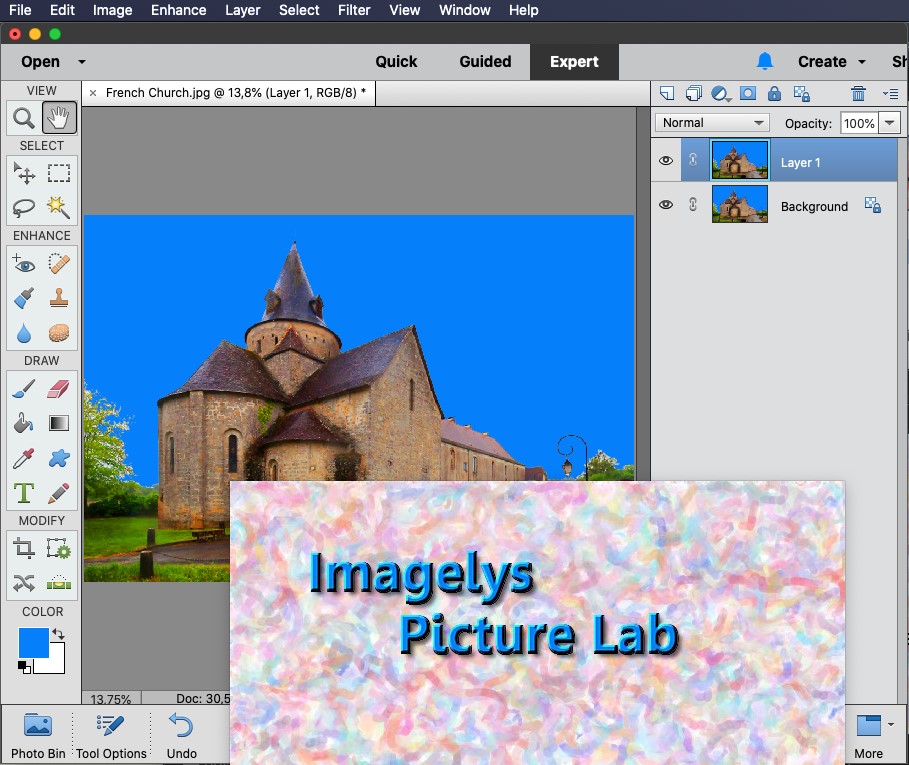This screenshot has width=909, height=765.
Task: Click the Create button
Action: [822, 61]
